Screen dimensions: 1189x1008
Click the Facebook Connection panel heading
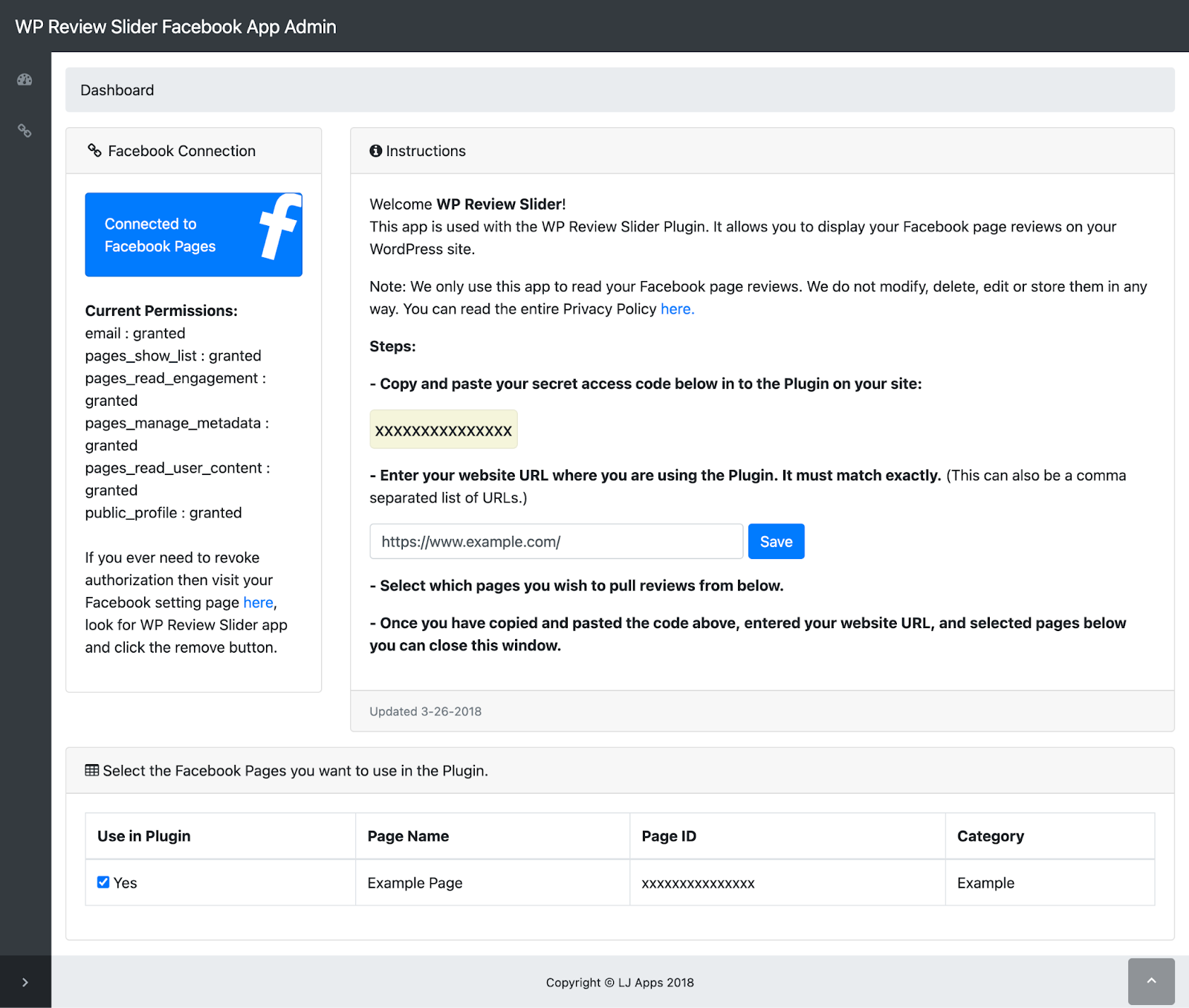click(x=182, y=151)
